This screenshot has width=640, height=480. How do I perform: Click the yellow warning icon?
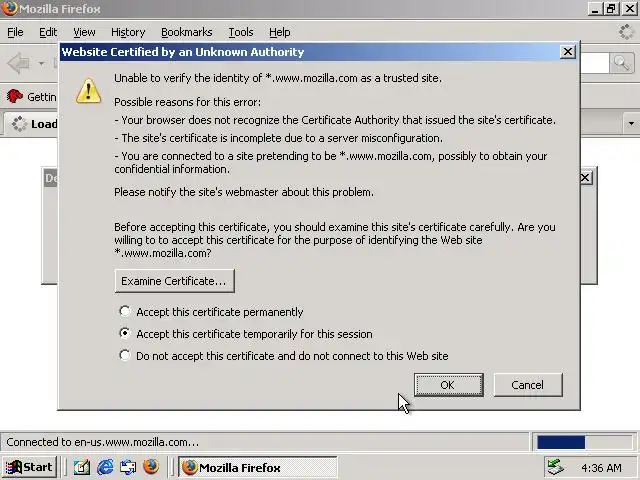pos(89,91)
